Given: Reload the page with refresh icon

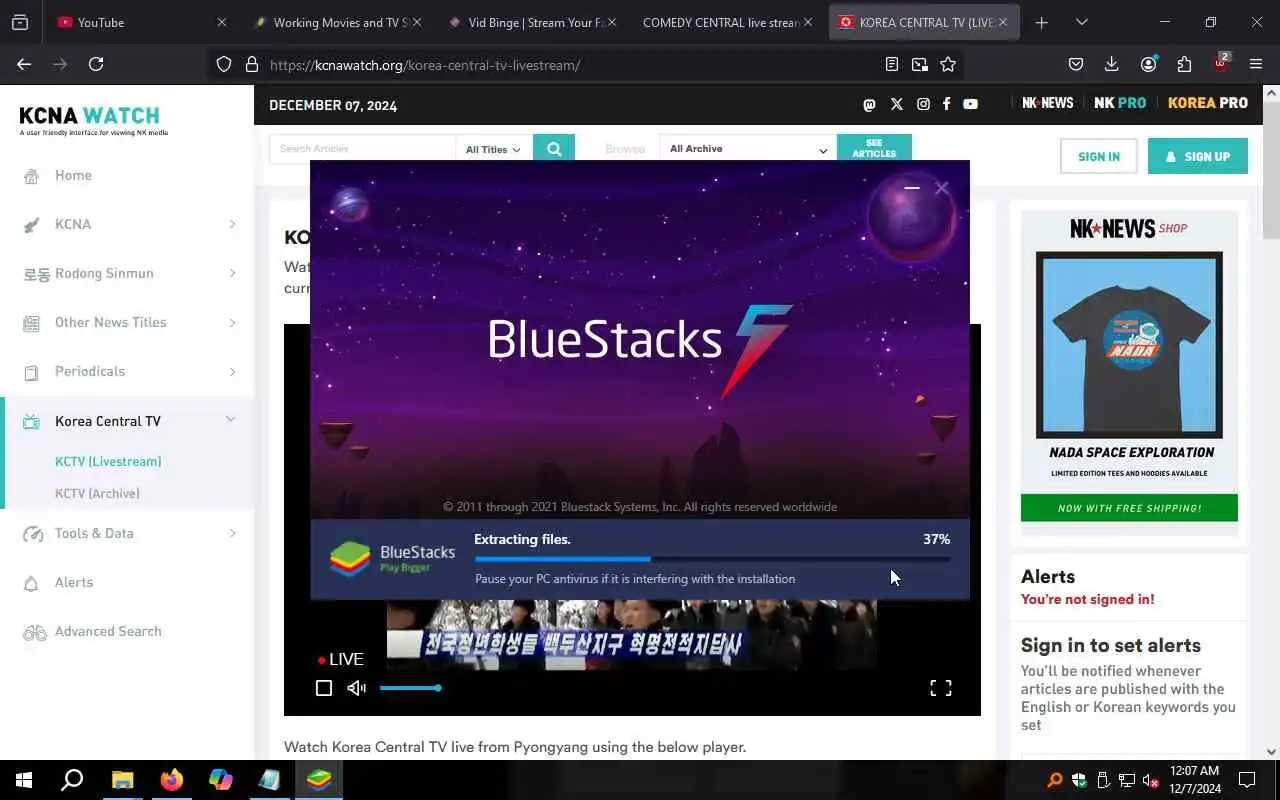Looking at the screenshot, I should pyautogui.click(x=96, y=64).
